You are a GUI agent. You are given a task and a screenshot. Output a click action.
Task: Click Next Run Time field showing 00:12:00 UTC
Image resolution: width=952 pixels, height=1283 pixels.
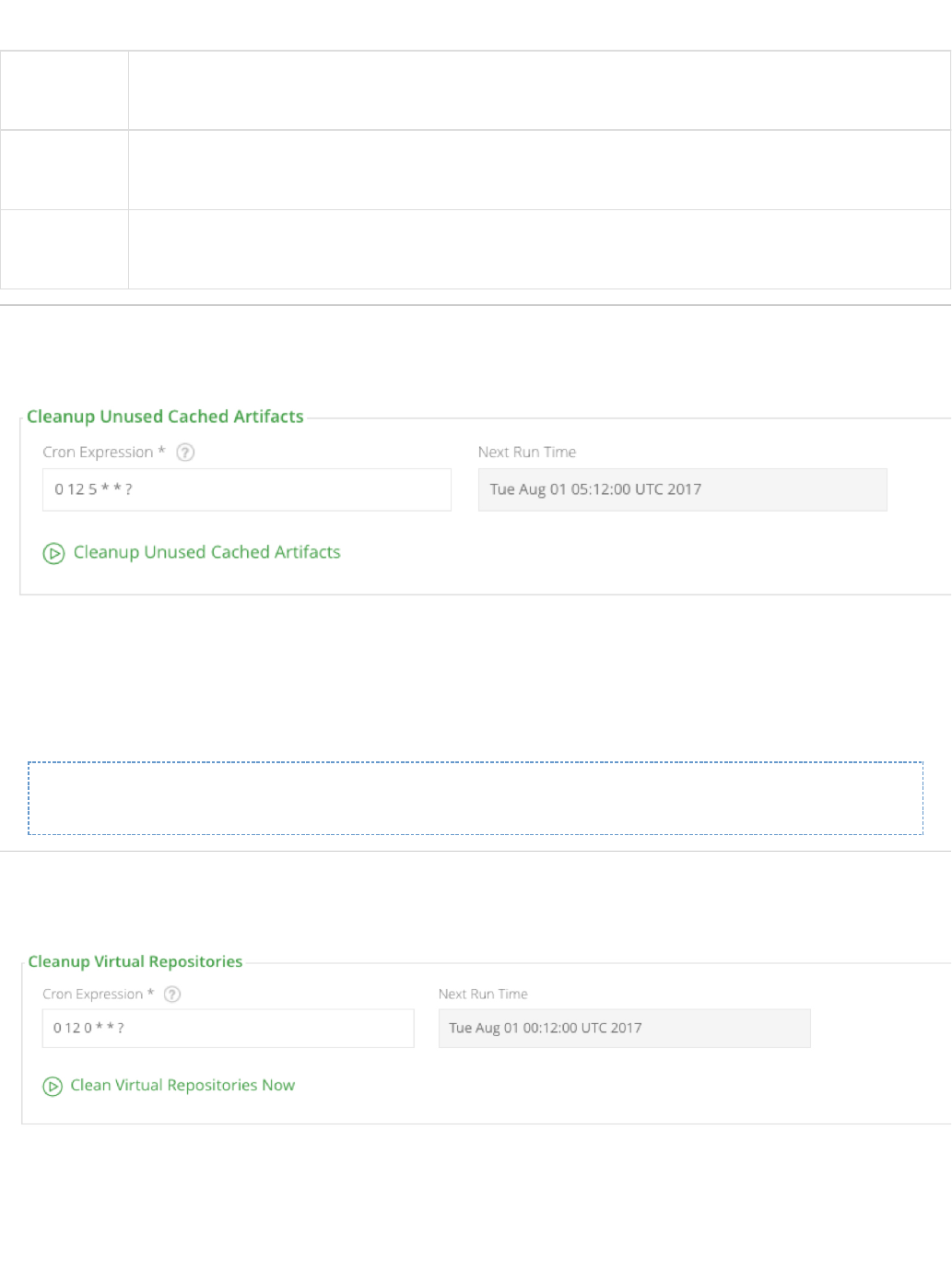624,1029
